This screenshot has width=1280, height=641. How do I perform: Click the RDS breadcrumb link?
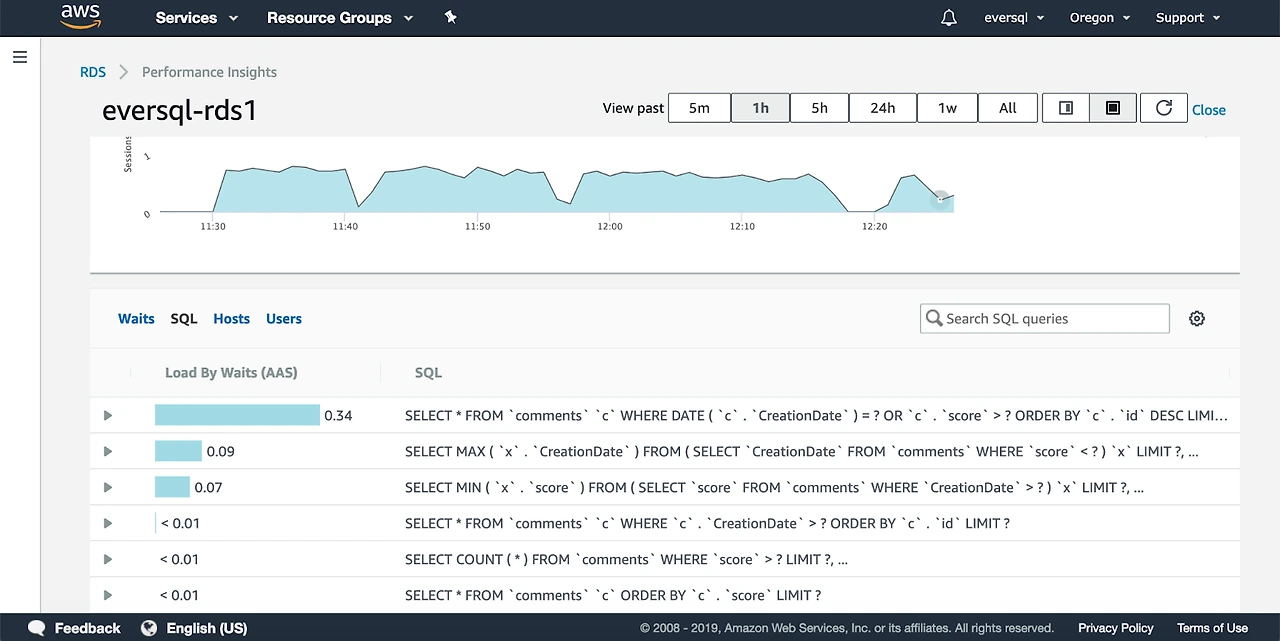point(93,72)
